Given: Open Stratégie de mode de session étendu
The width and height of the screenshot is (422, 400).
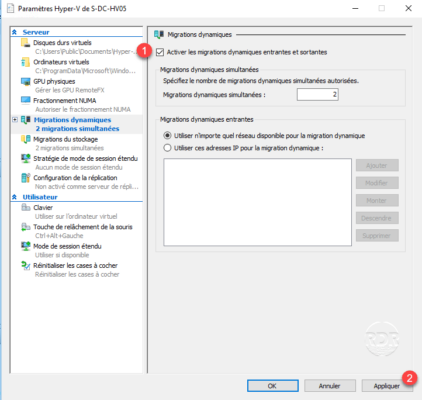Looking at the screenshot, I should point(85,159).
